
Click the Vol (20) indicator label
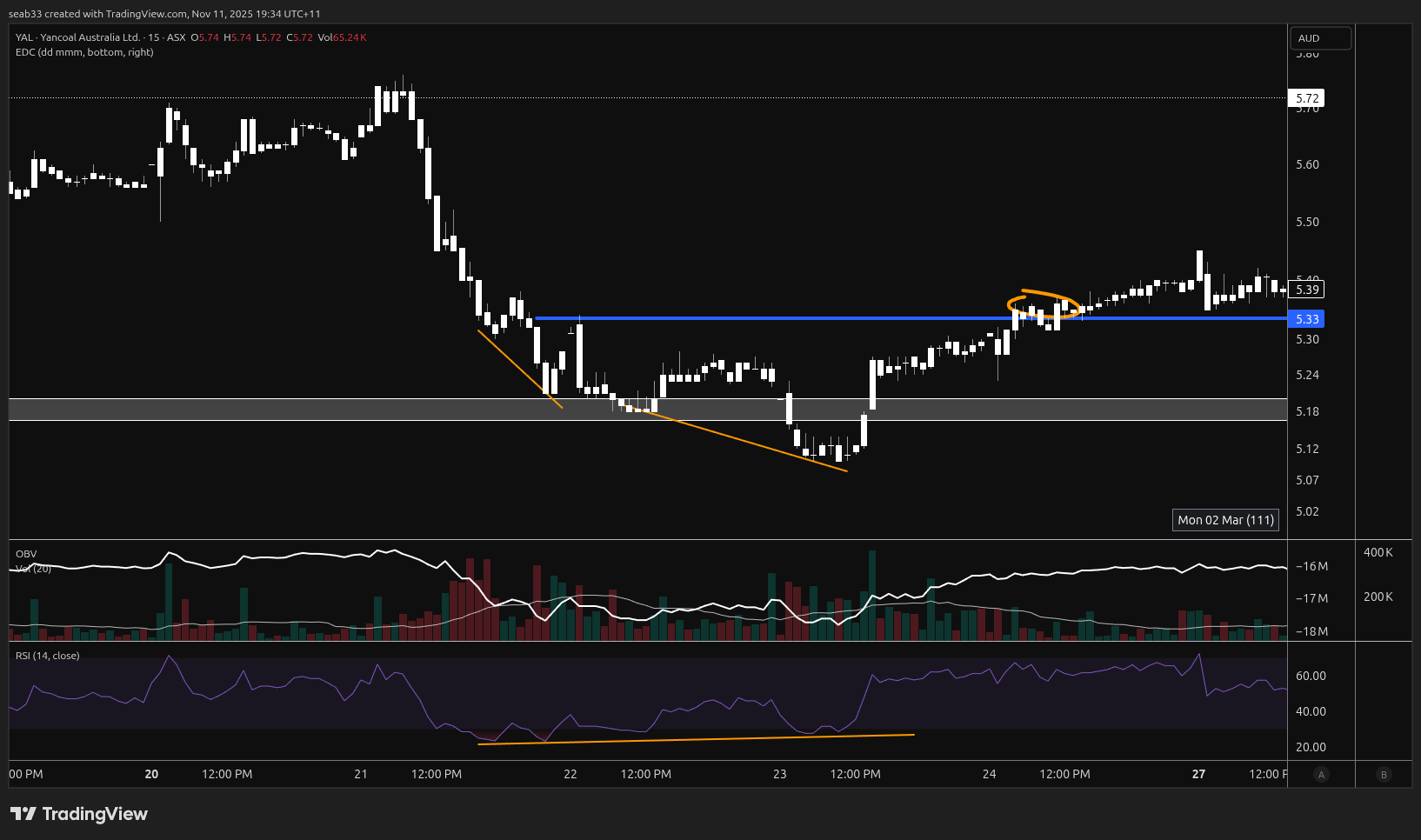click(35, 569)
